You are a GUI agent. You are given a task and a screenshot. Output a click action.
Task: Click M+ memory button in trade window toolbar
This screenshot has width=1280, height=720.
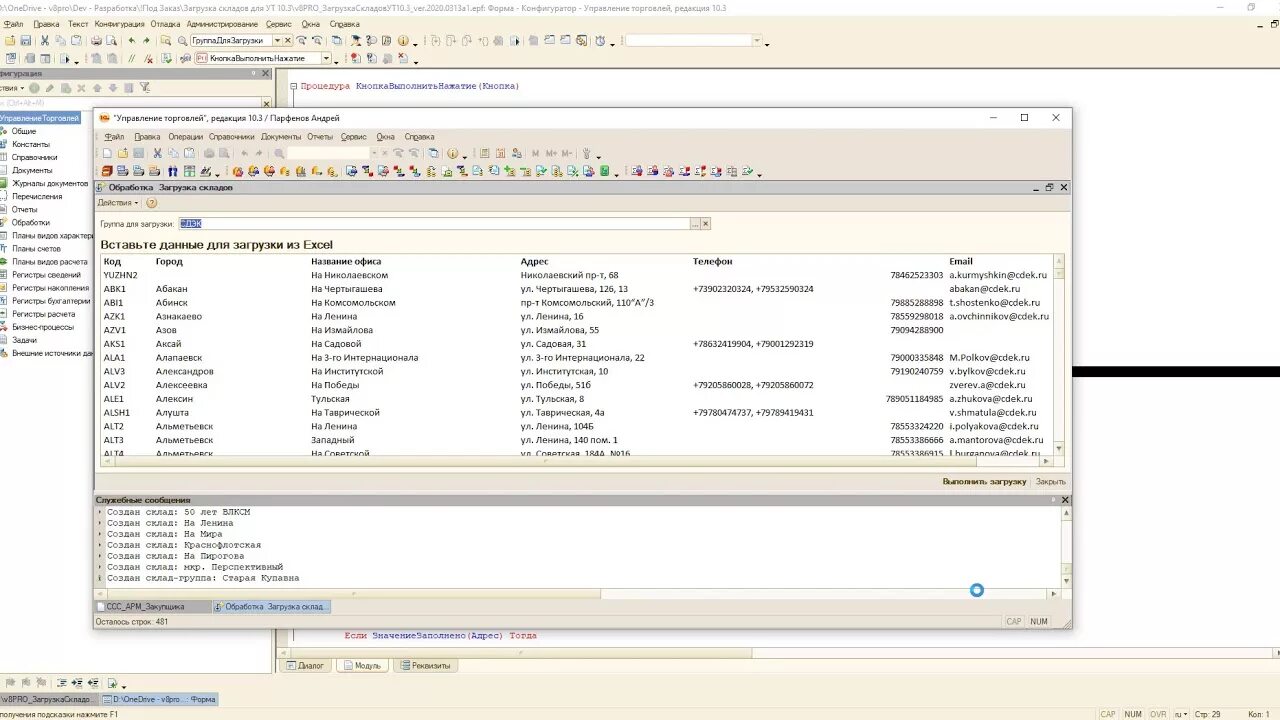[551, 153]
